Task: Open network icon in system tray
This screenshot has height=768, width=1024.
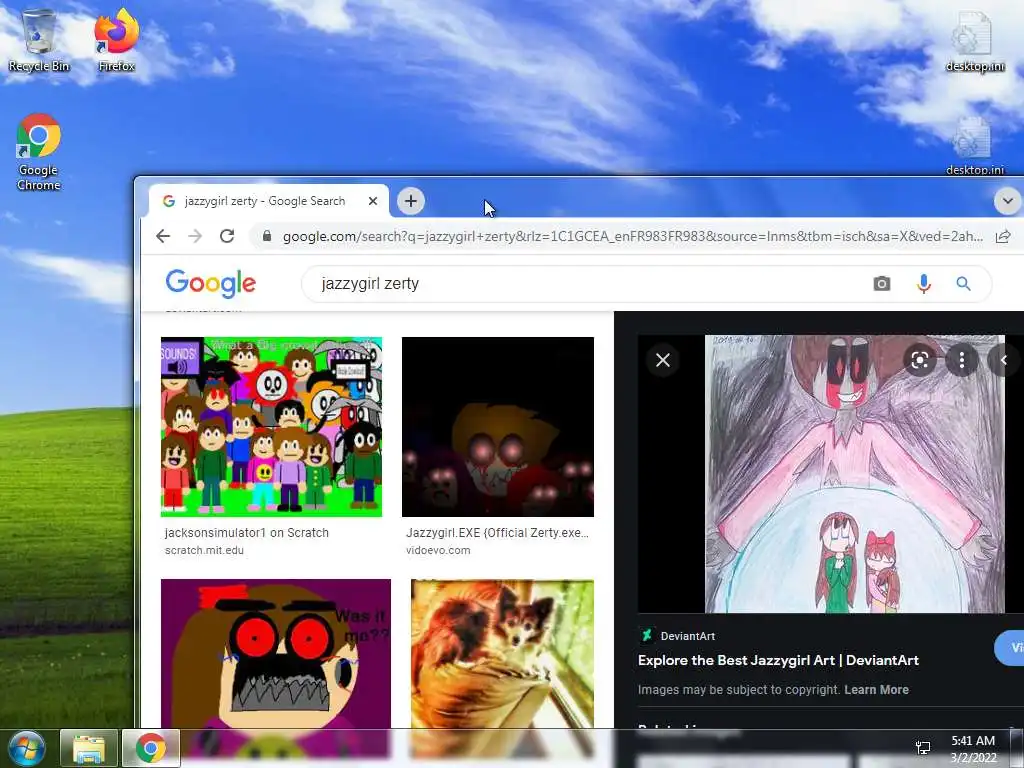Action: pyautogui.click(x=923, y=748)
